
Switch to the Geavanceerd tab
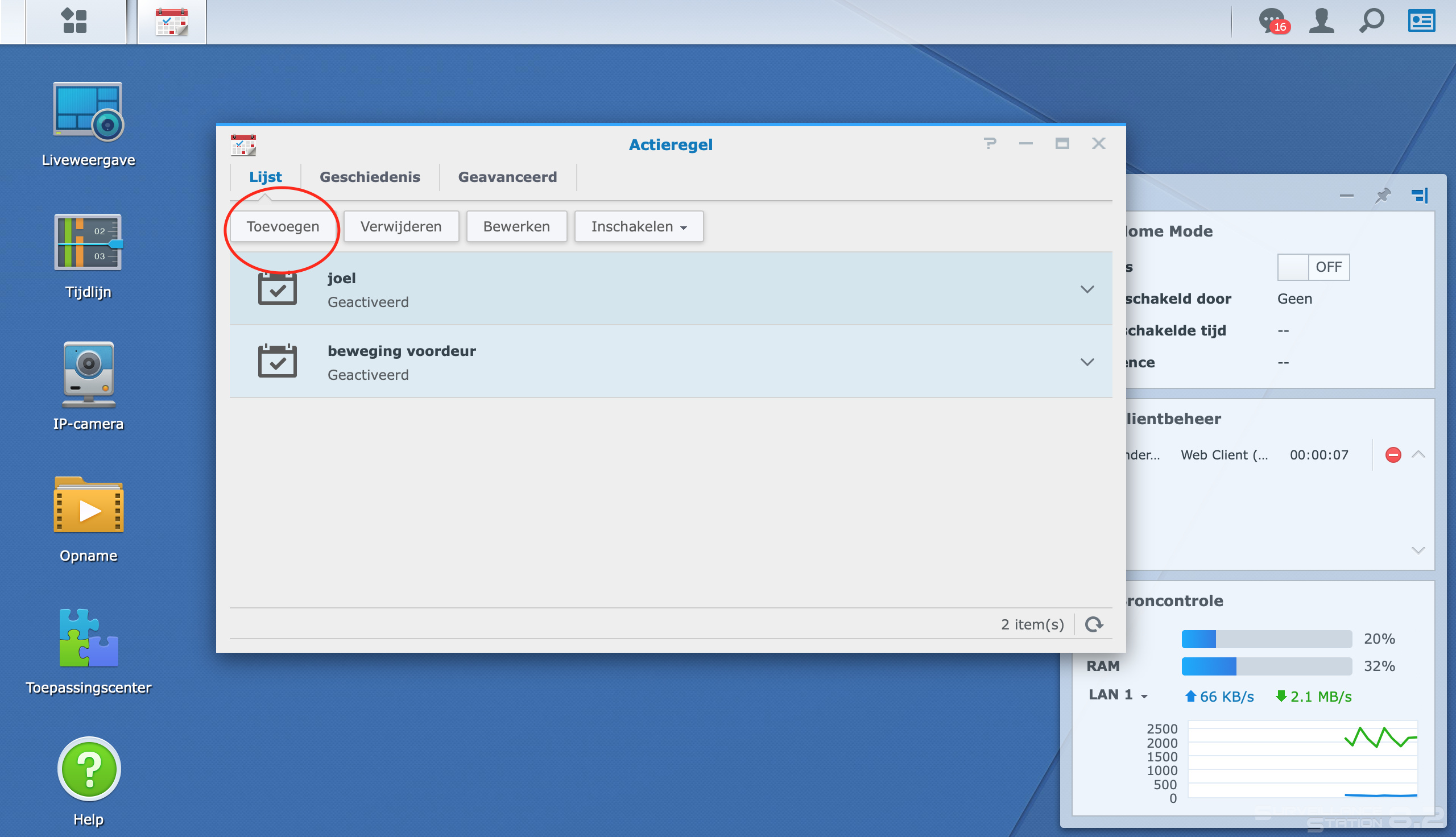coord(507,177)
